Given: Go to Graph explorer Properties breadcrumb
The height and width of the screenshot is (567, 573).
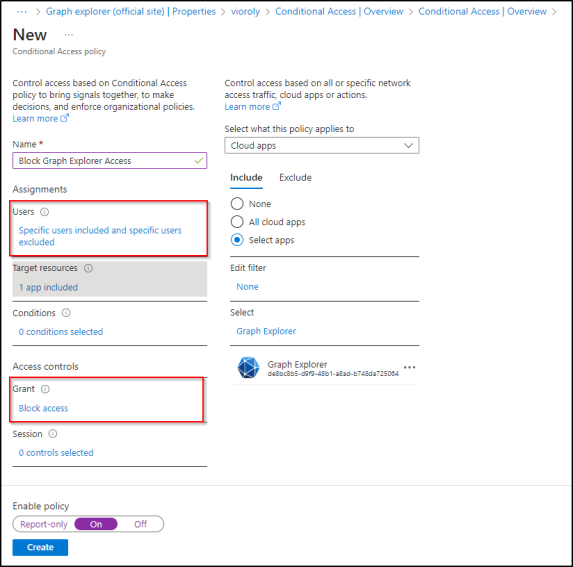Looking at the screenshot, I should click(x=130, y=12).
